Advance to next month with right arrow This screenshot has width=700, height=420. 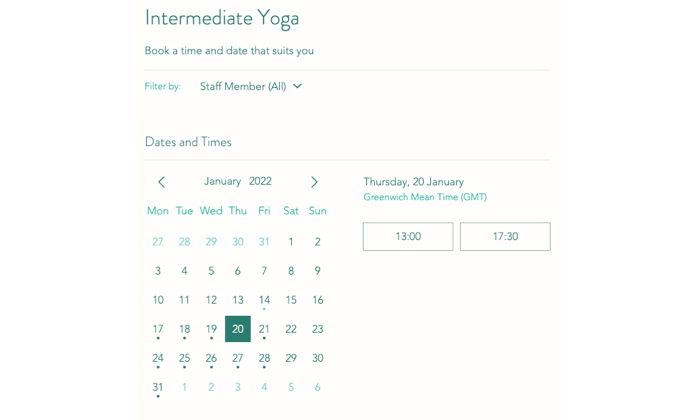[x=314, y=182]
